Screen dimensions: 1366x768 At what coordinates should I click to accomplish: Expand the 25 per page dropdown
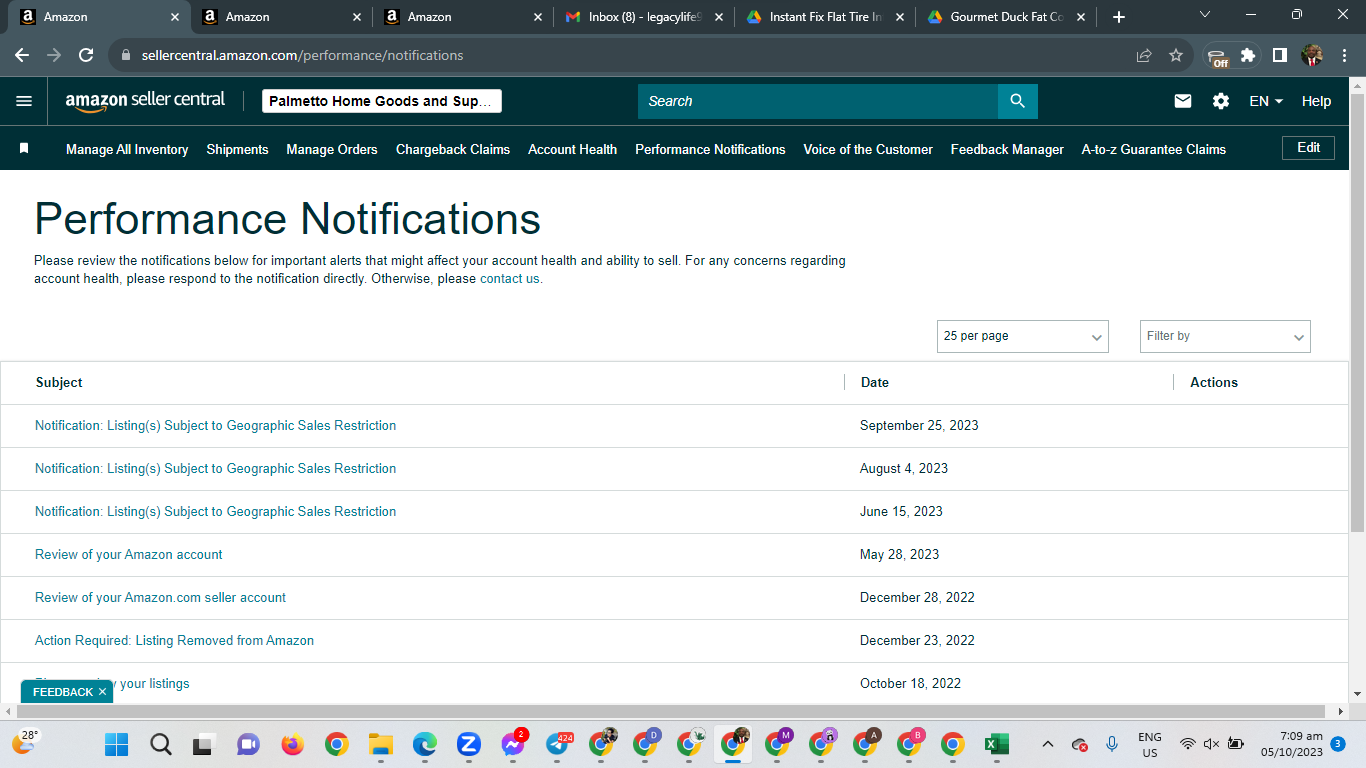coord(1022,336)
